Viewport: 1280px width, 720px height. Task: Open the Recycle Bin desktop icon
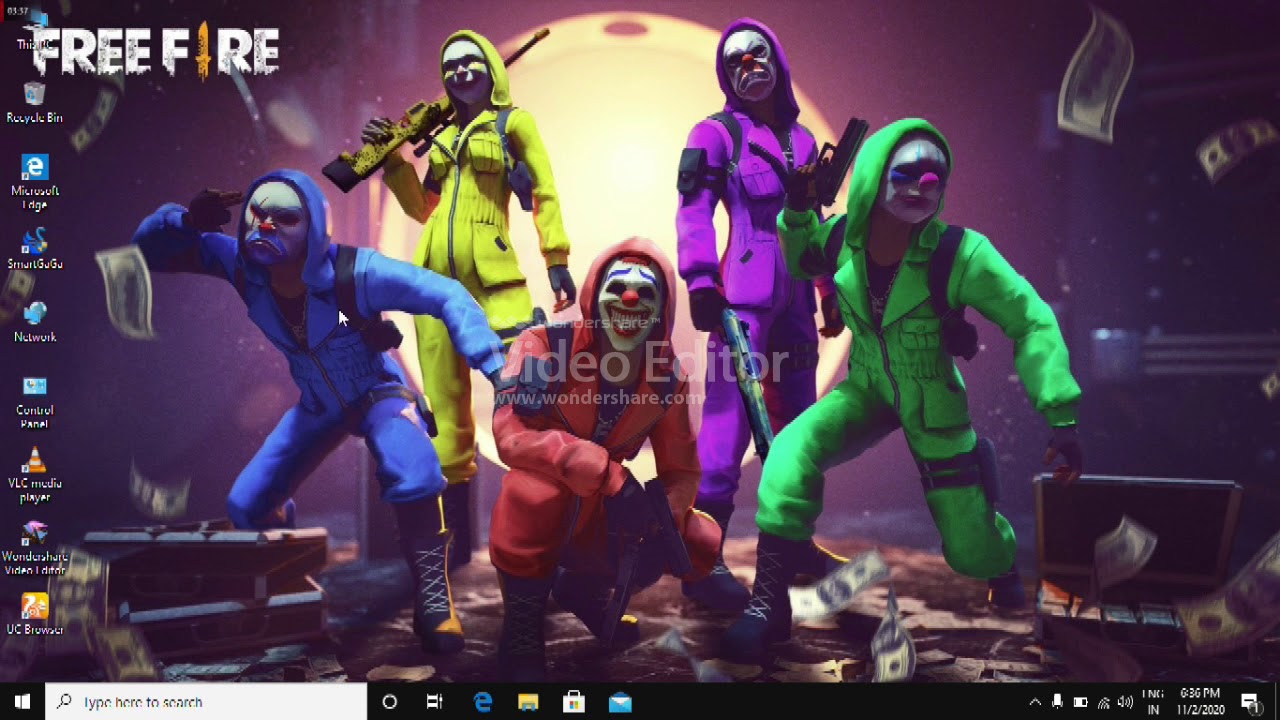pos(34,103)
